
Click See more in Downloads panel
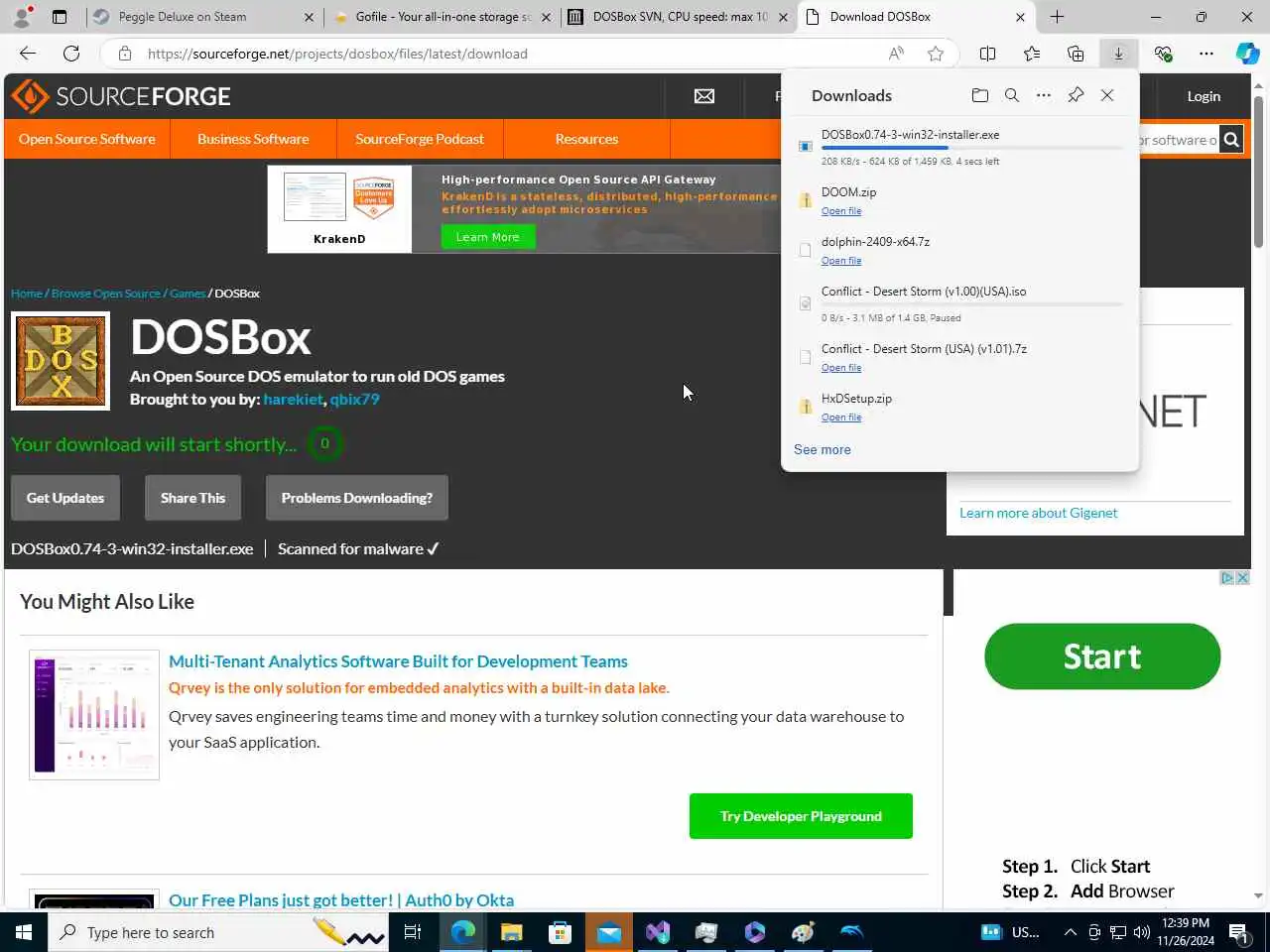tap(823, 449)
